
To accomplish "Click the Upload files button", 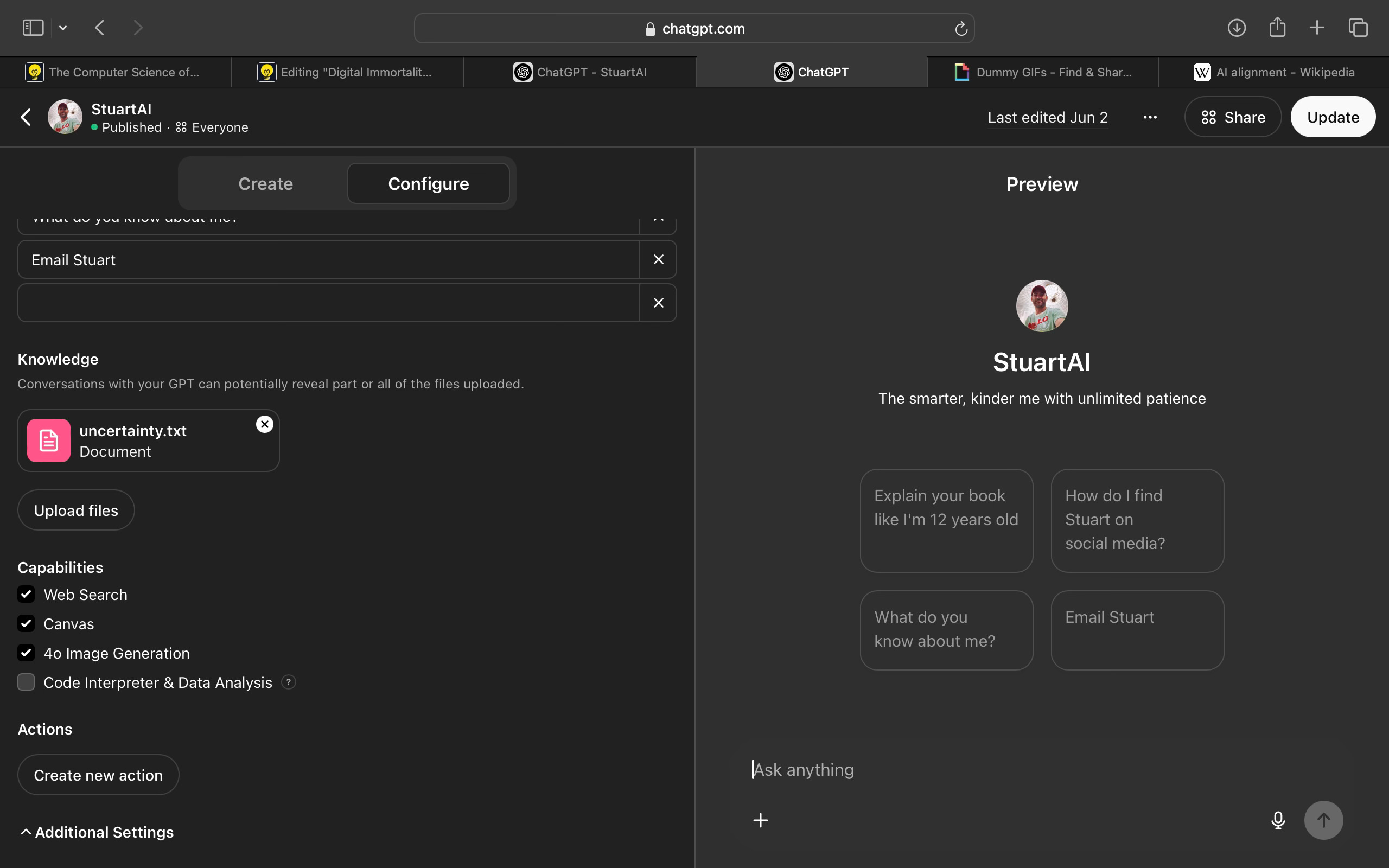I will (76, 510).
